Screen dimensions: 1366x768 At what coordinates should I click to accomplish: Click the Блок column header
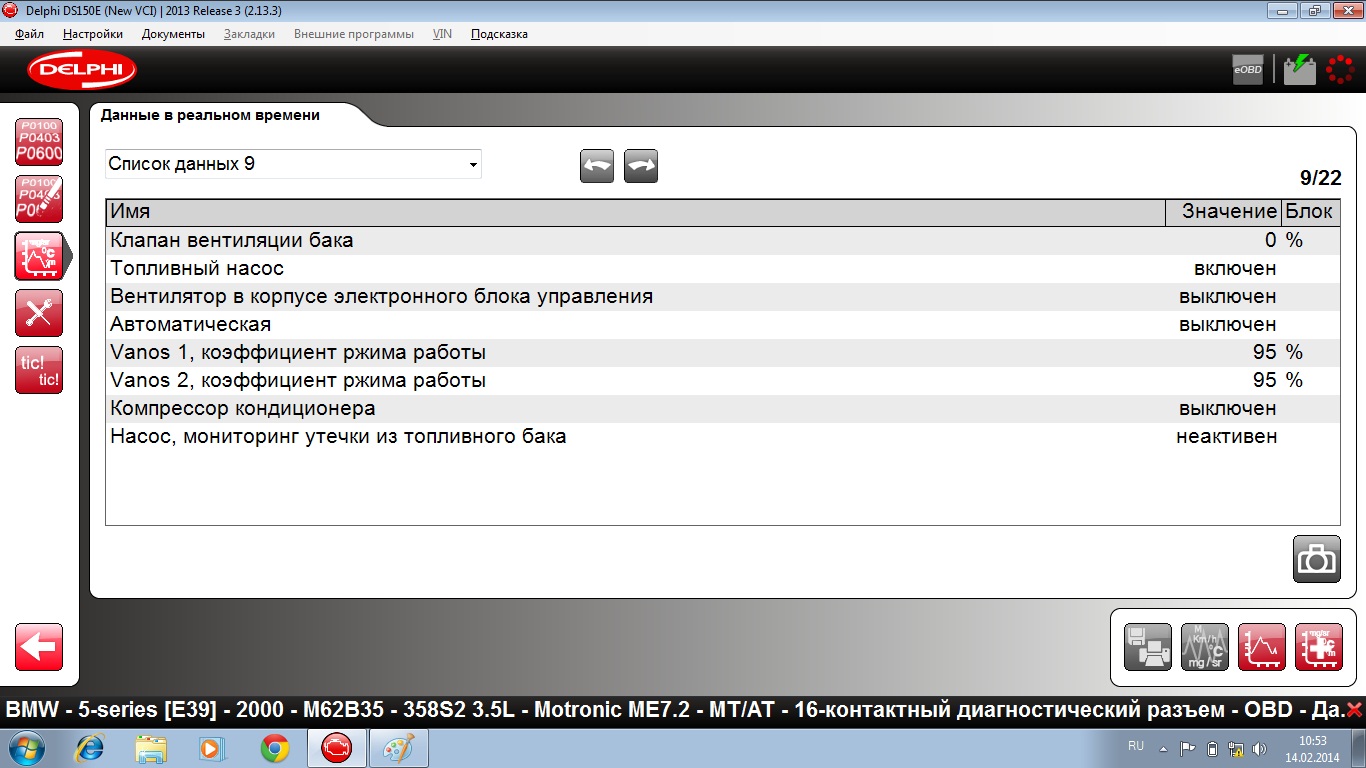[1310, 212]
